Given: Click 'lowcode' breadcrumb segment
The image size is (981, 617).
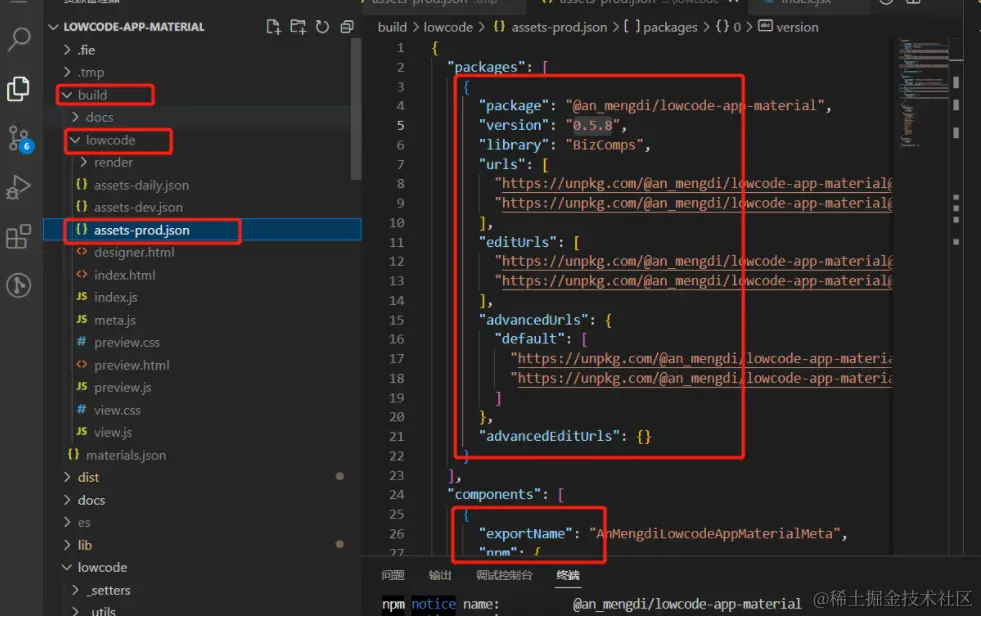Looking at the screenshot, I should (x=448, y=28).
